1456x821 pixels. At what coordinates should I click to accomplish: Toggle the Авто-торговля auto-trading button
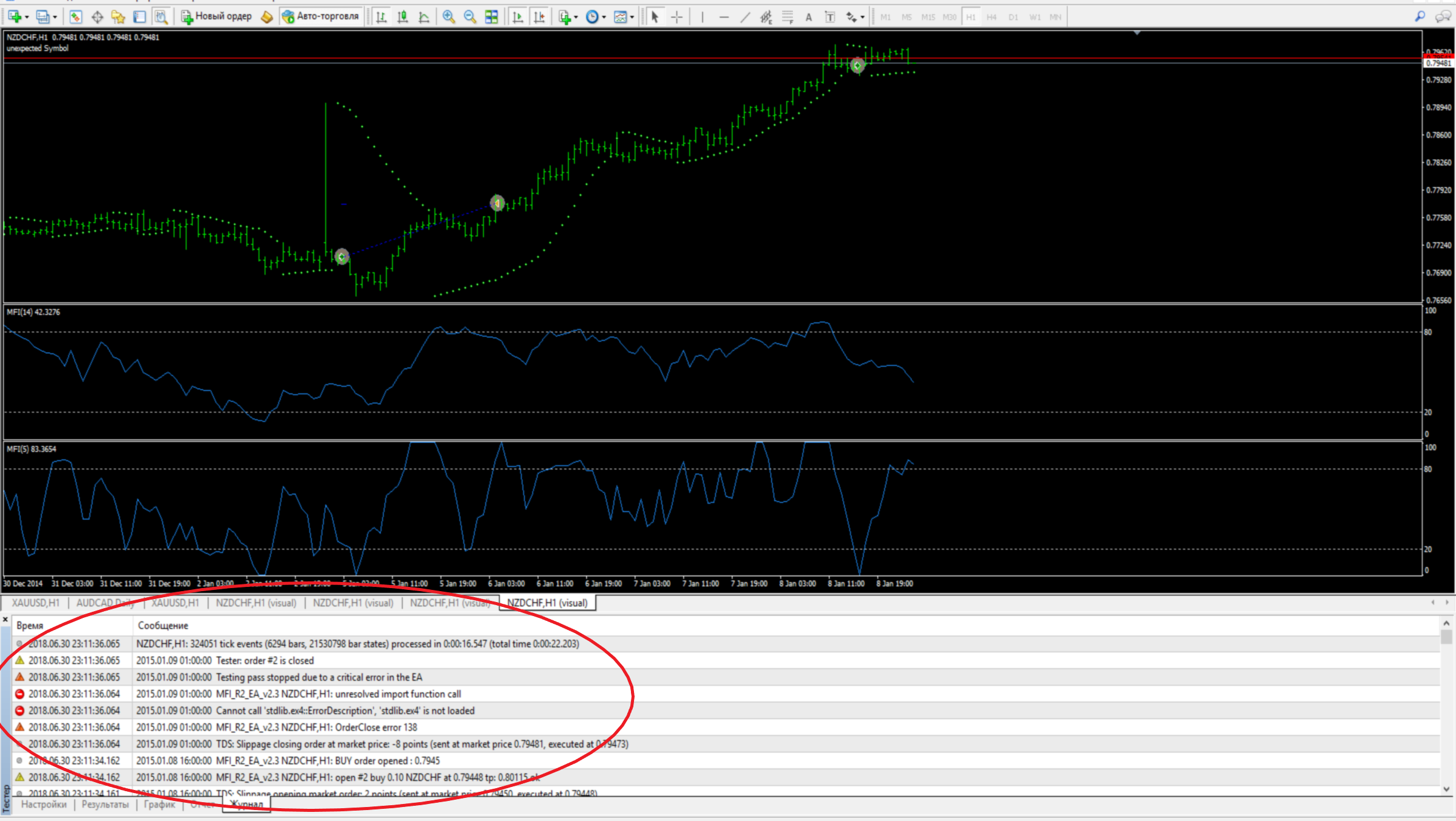321,16
